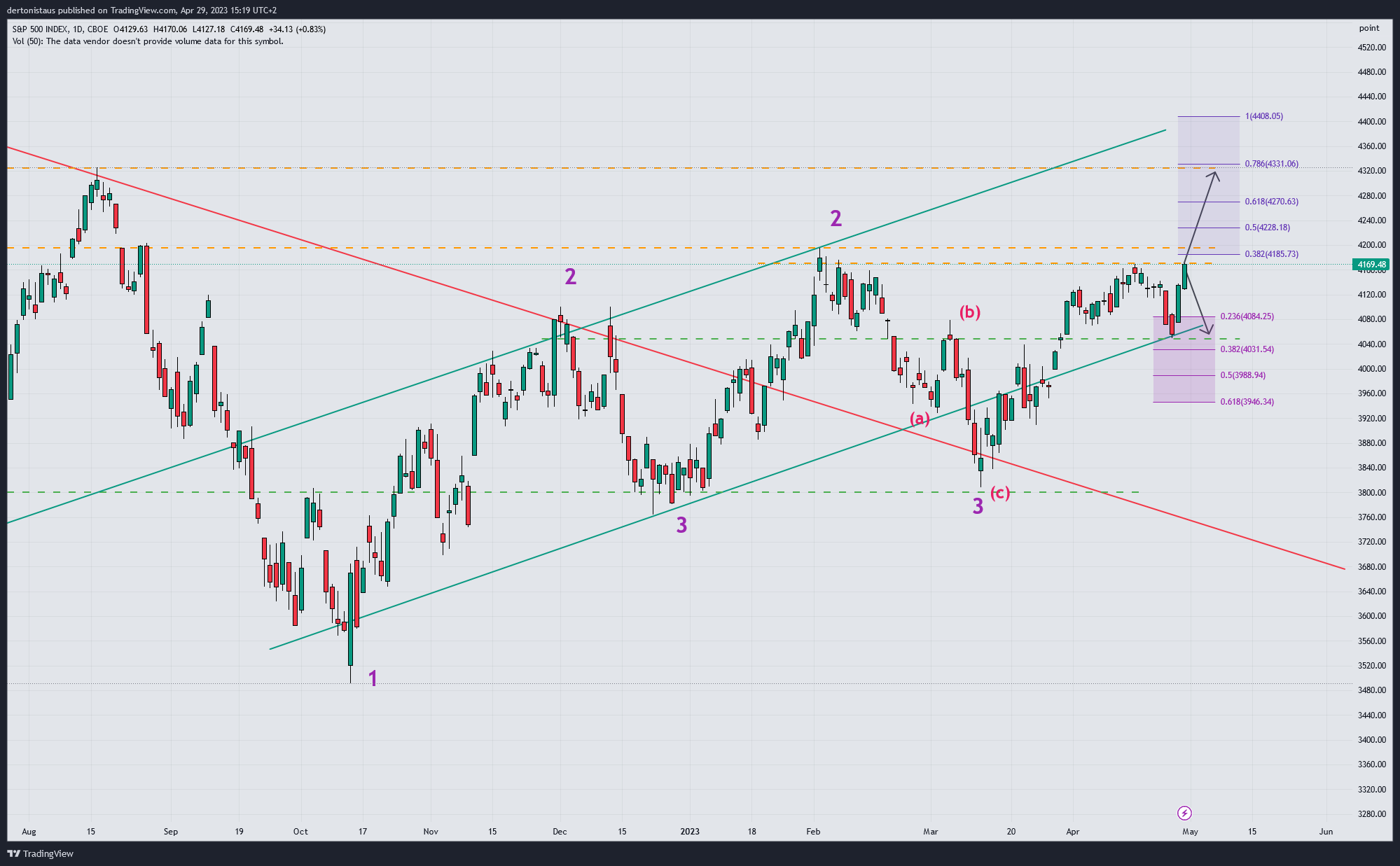Click the TradingView logo at bottom left
Viewport: 1400px width, 866px height.
coord(40,853)
